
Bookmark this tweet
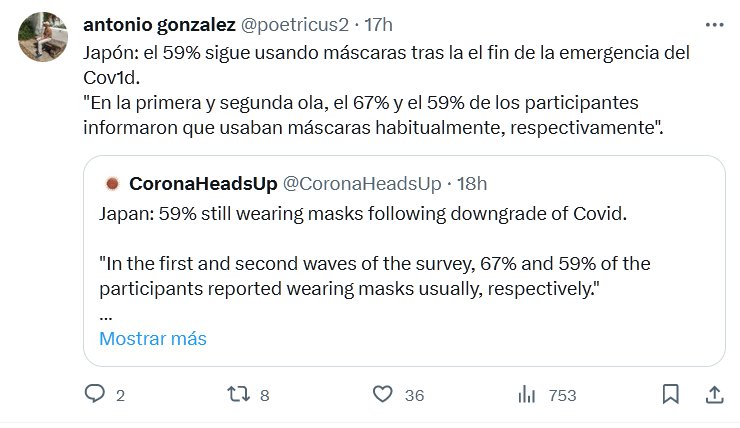coord(672,394)
